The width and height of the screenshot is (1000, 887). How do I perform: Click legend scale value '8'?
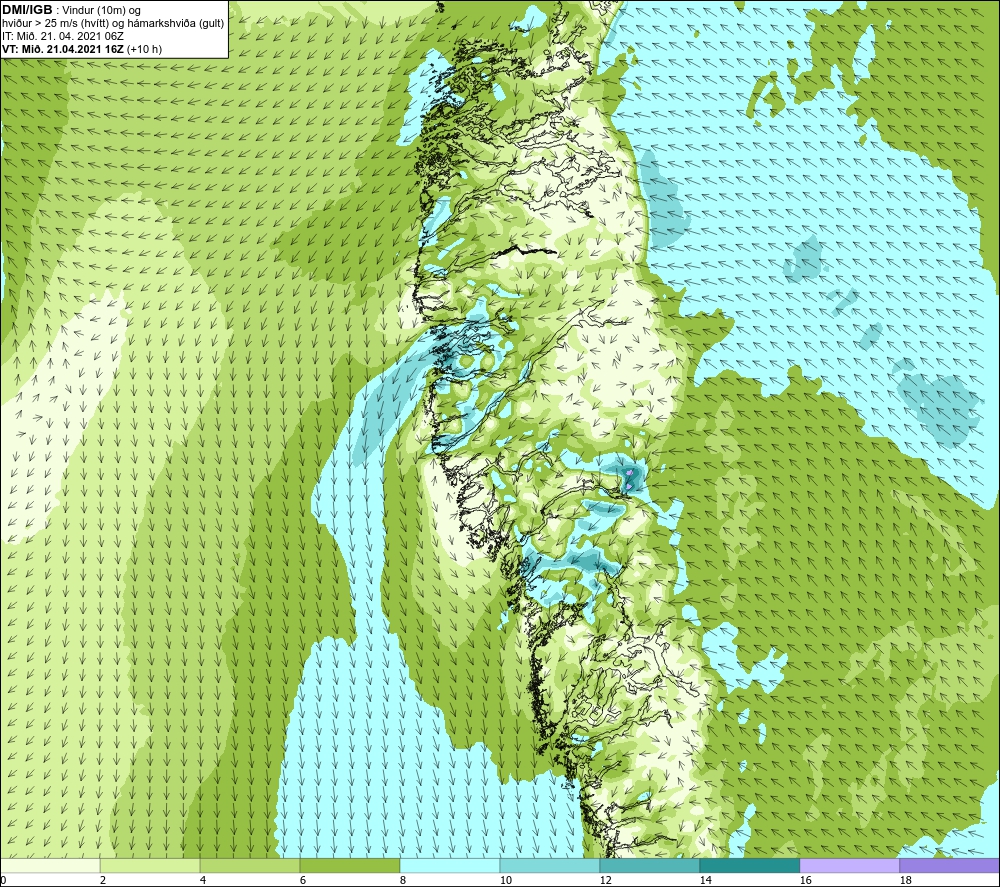(x=402, y=881)
